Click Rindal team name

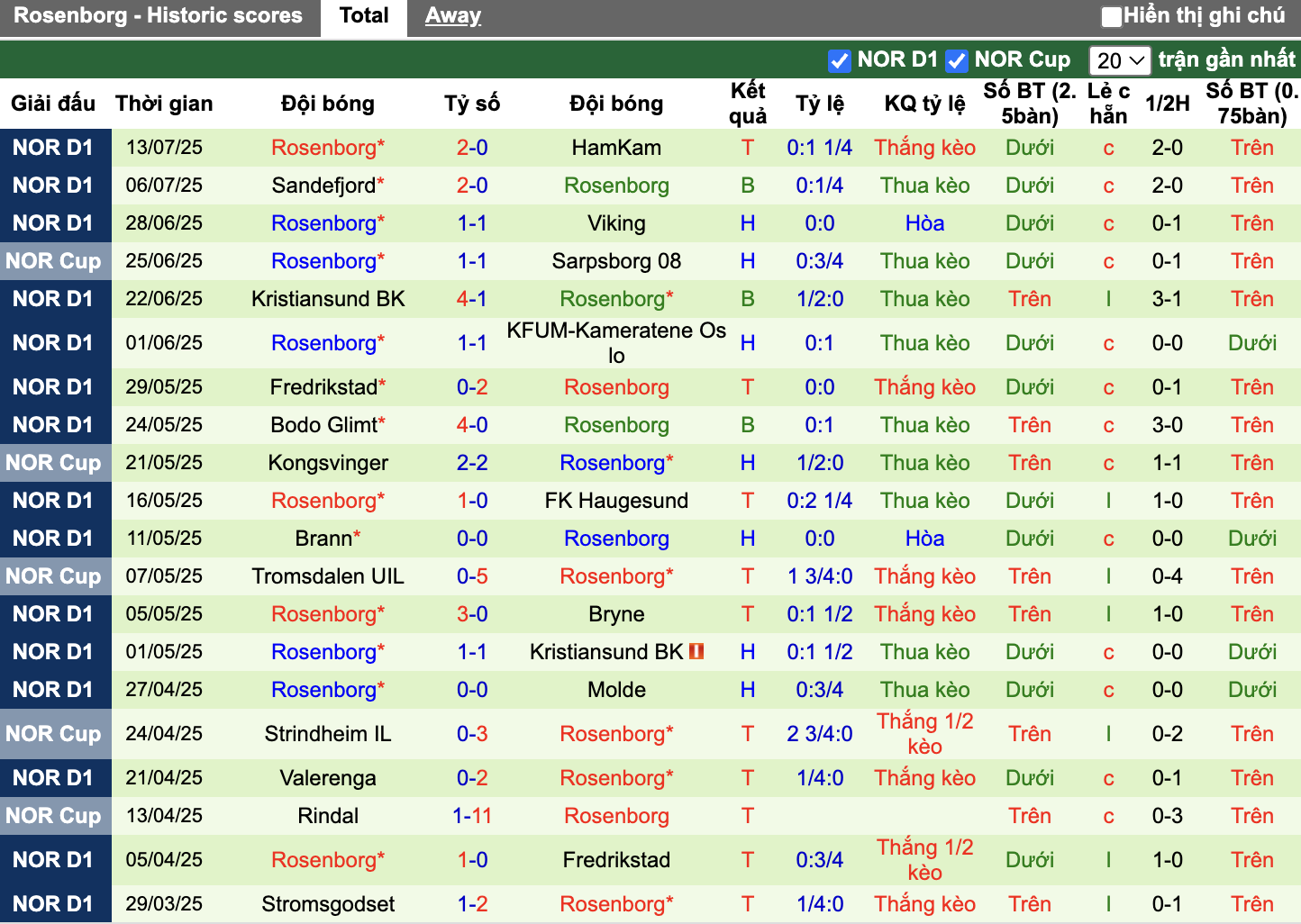coord(328,816)
